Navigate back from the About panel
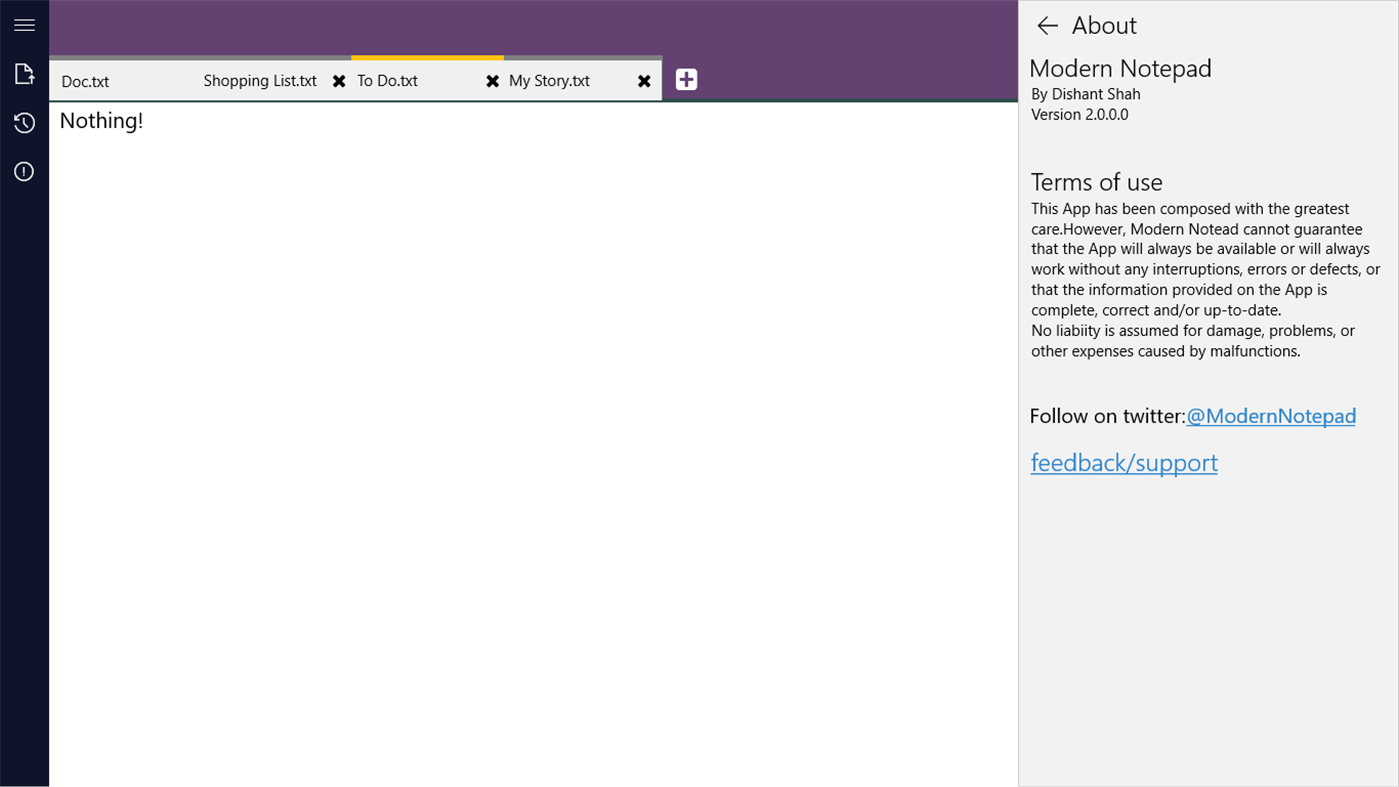The image size is (1399, 787). point(1046,26)
